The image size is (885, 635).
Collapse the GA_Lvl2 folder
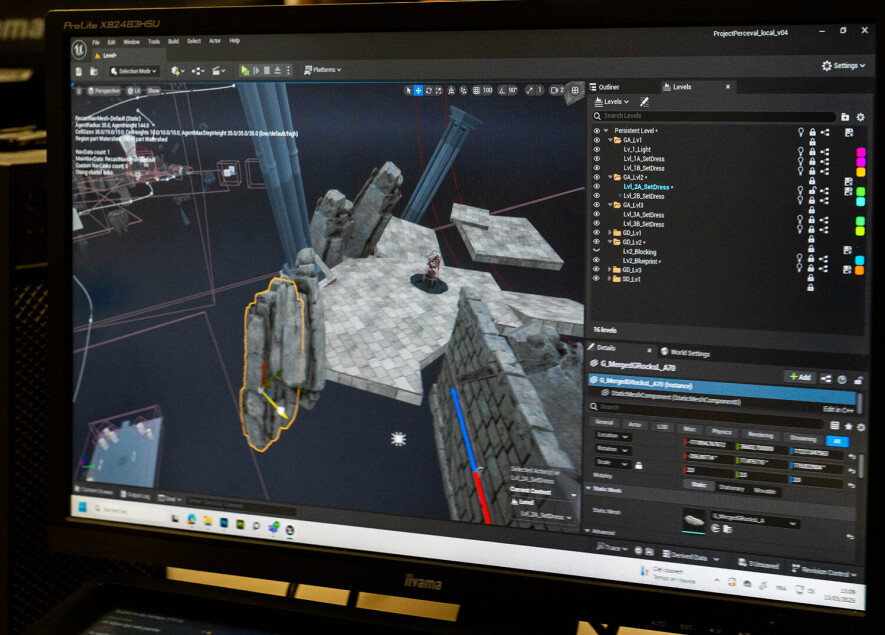click(610, 177)
